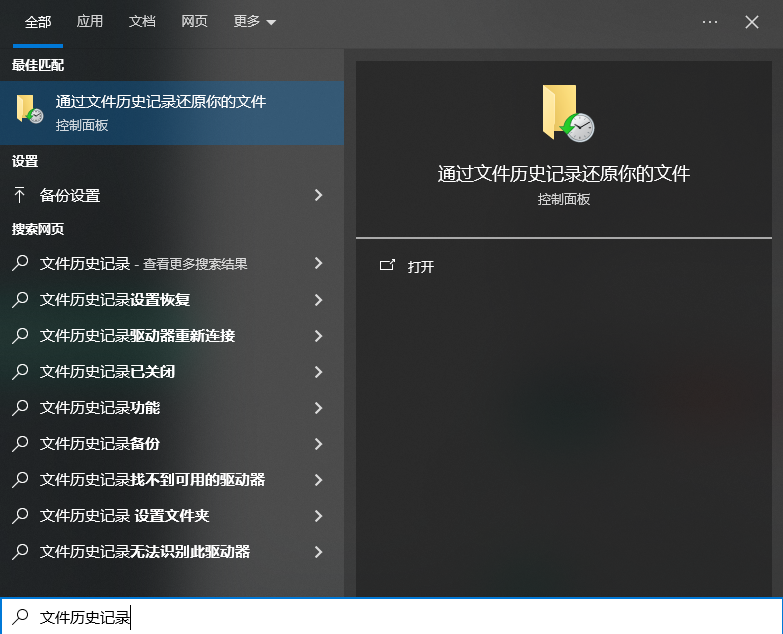Expand chevron for 文件历史记录设置恢复
Screen dimensions: 783x634
[x=318, y=300]
